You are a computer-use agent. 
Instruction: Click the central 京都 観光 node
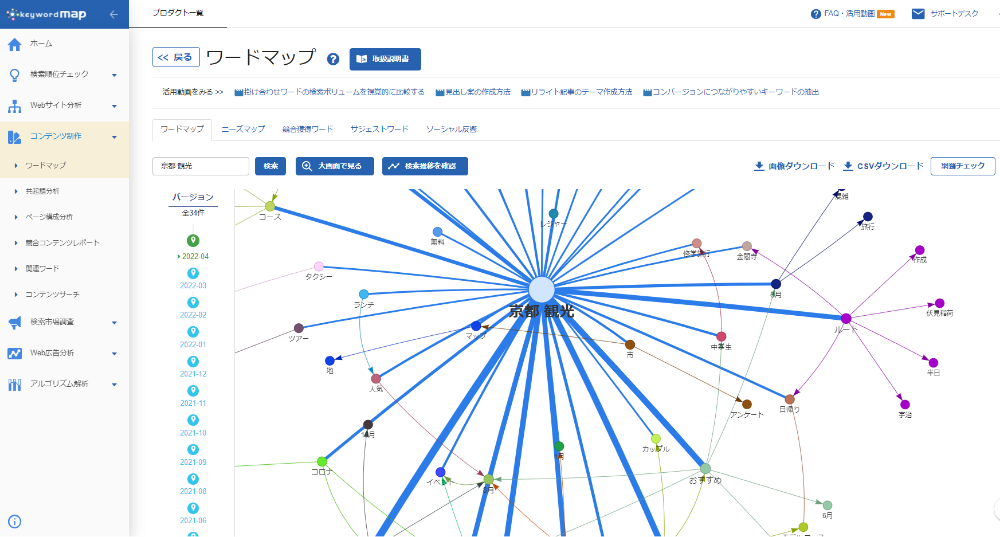coord(541,290)
